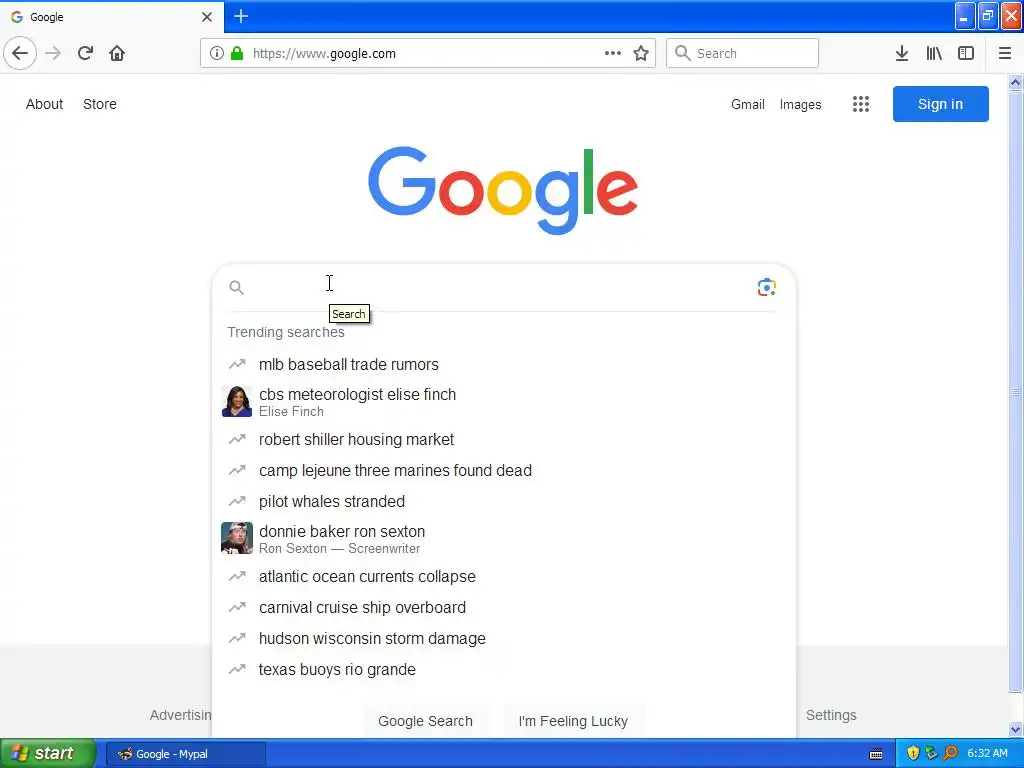The width and height of the screenshot is (1024, 768).
Task: Reload the current page
Action: 85,53
